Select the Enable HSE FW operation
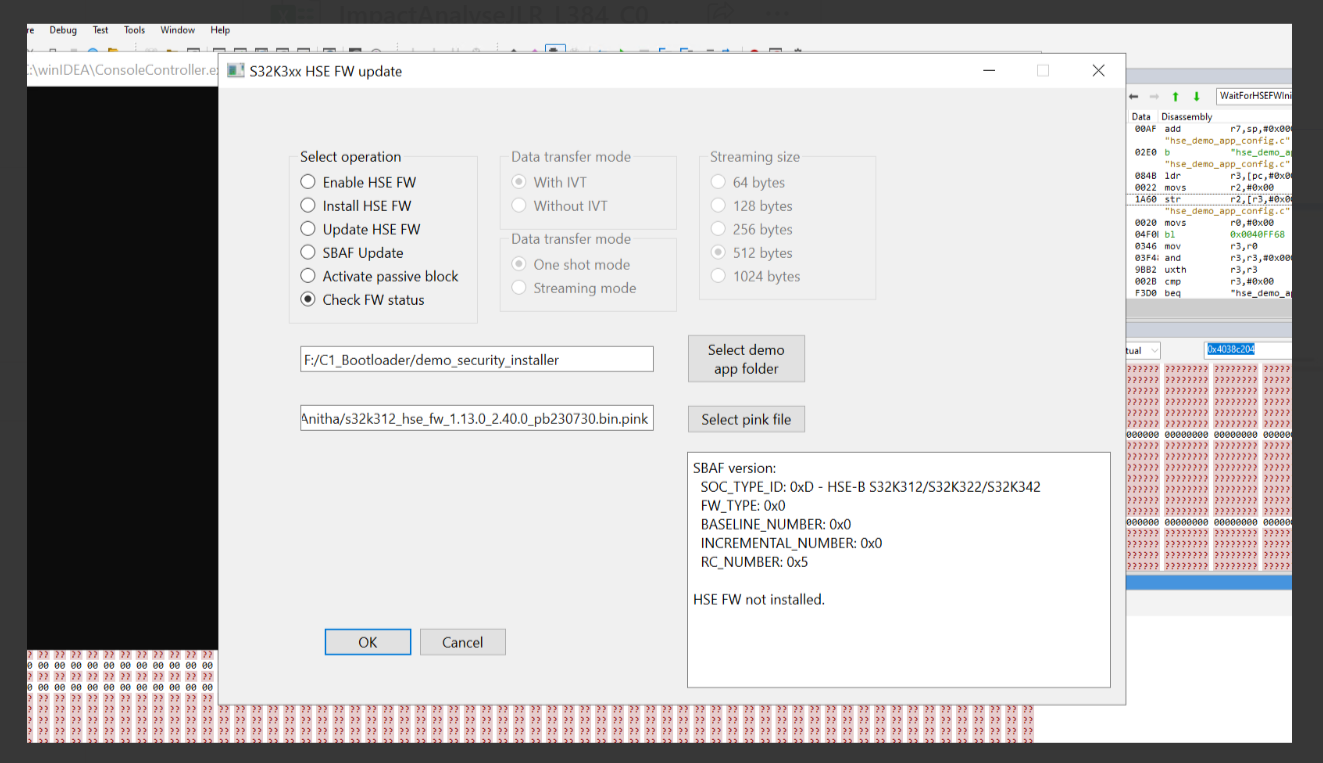The height and width of the screenshot is (763, 1323). (x=358, y=182)
